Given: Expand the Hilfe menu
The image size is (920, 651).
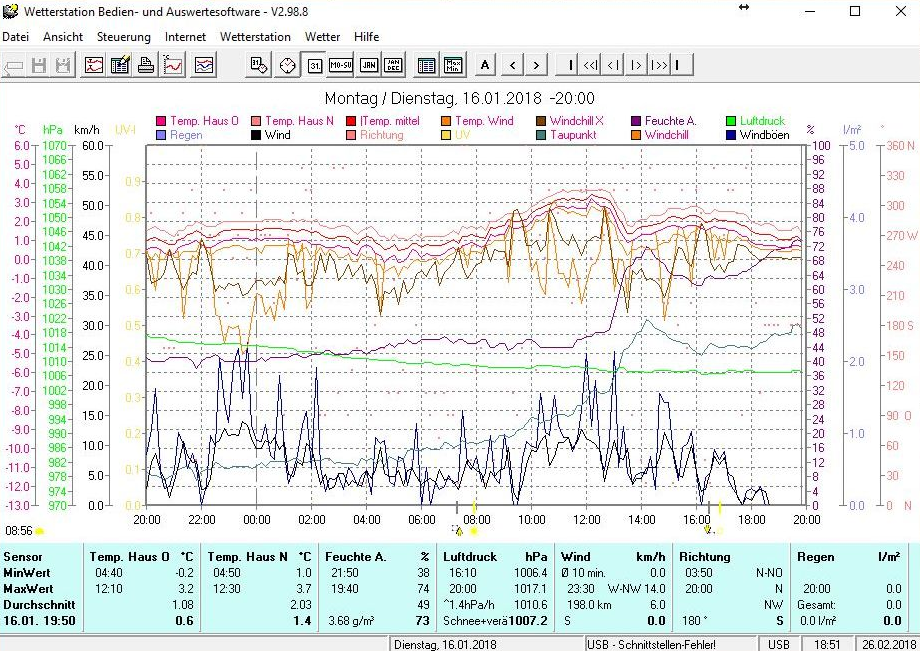Looking at the screenshot, I should pyautogui.click(x=366, y=37).
